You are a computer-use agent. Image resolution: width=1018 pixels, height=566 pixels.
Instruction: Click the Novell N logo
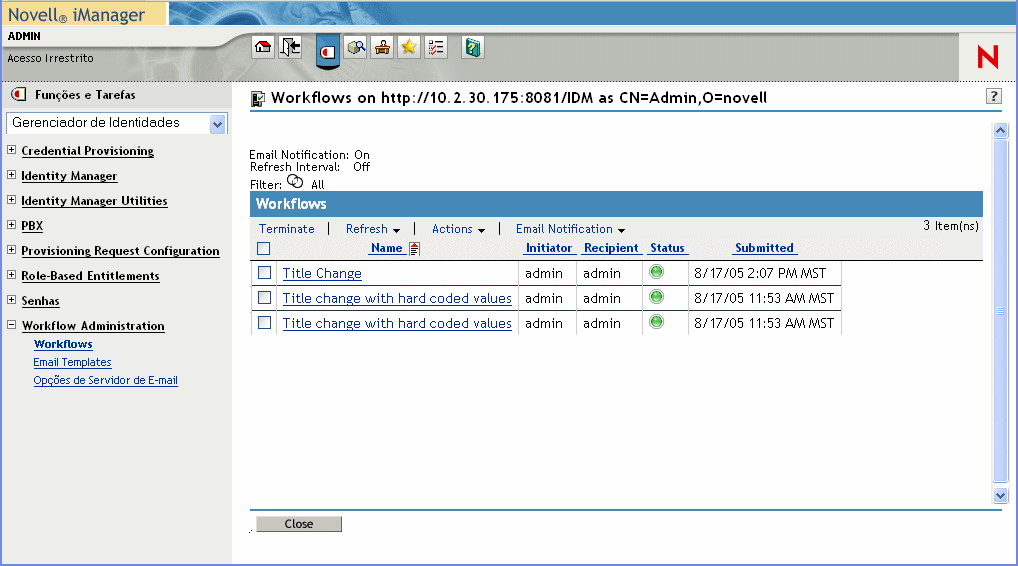pos(987,57)
